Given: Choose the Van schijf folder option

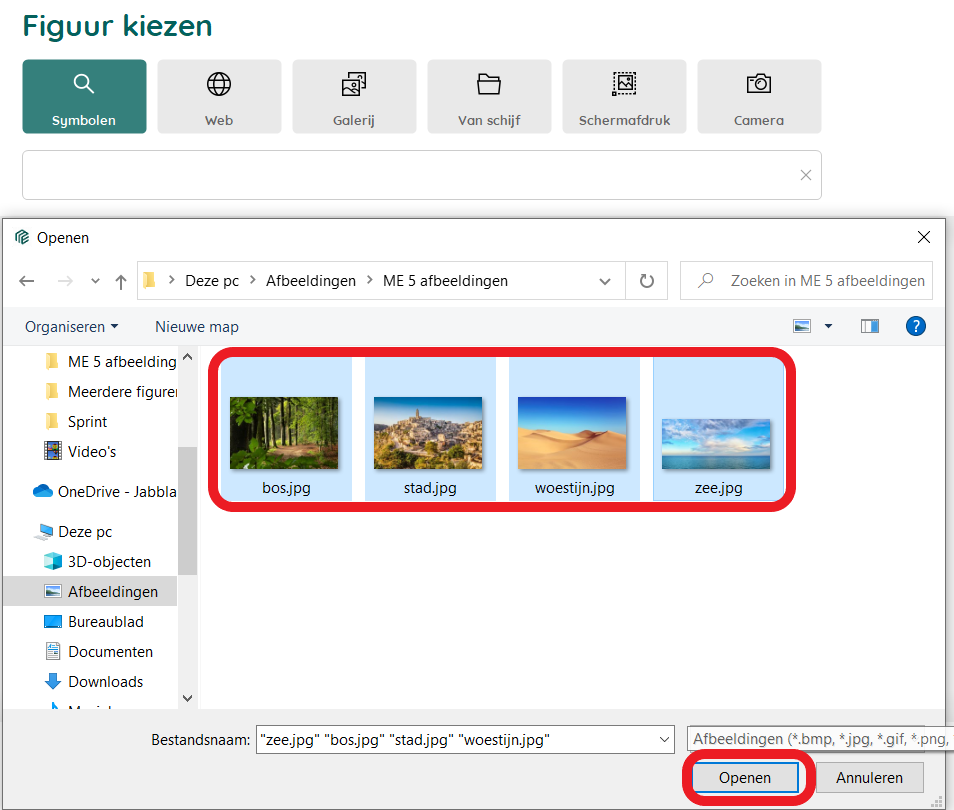Looking at the screenshot, I should pos(489,96).
